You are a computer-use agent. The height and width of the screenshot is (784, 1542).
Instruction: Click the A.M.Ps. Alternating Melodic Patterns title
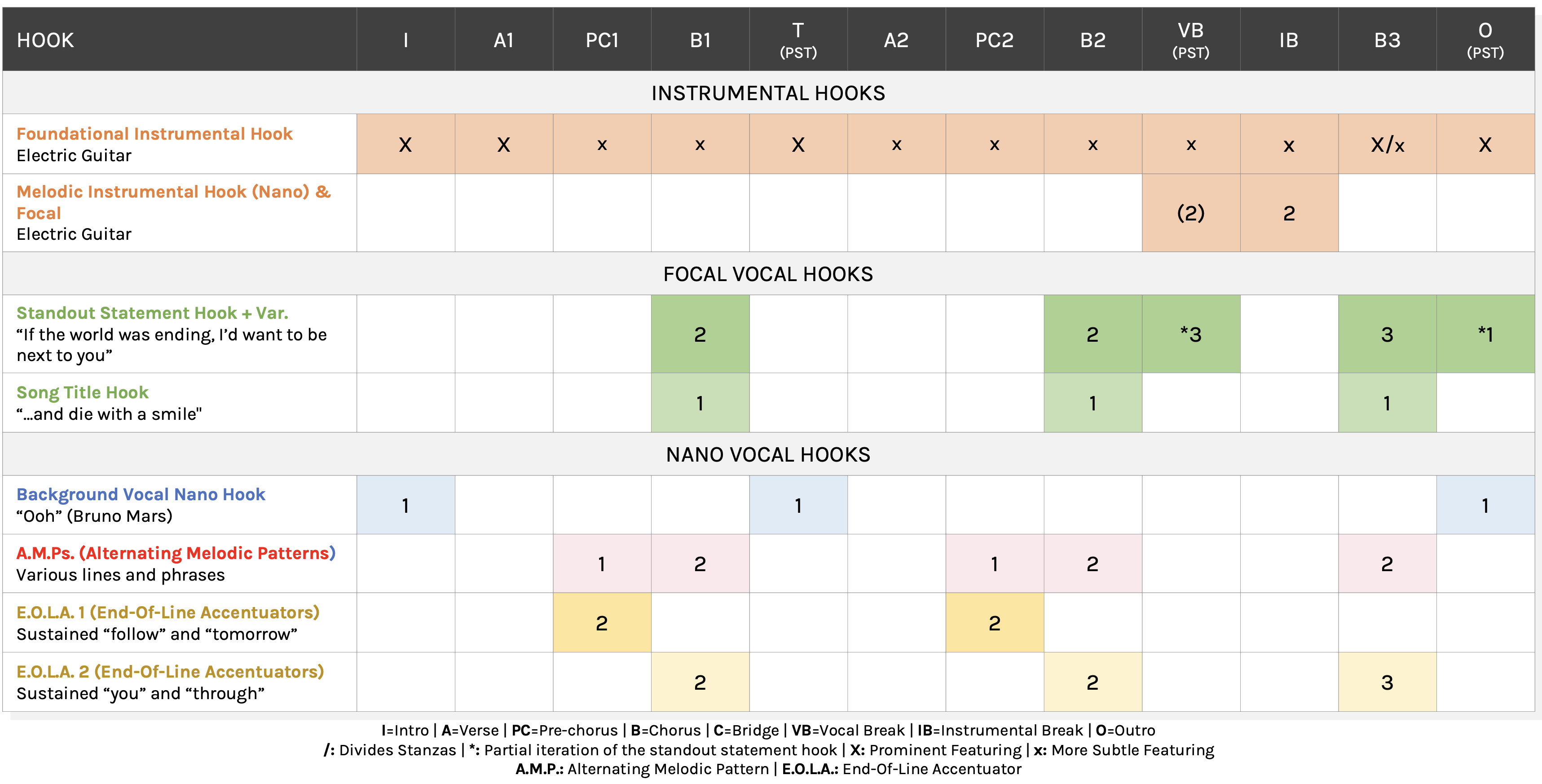pos(176,553)
